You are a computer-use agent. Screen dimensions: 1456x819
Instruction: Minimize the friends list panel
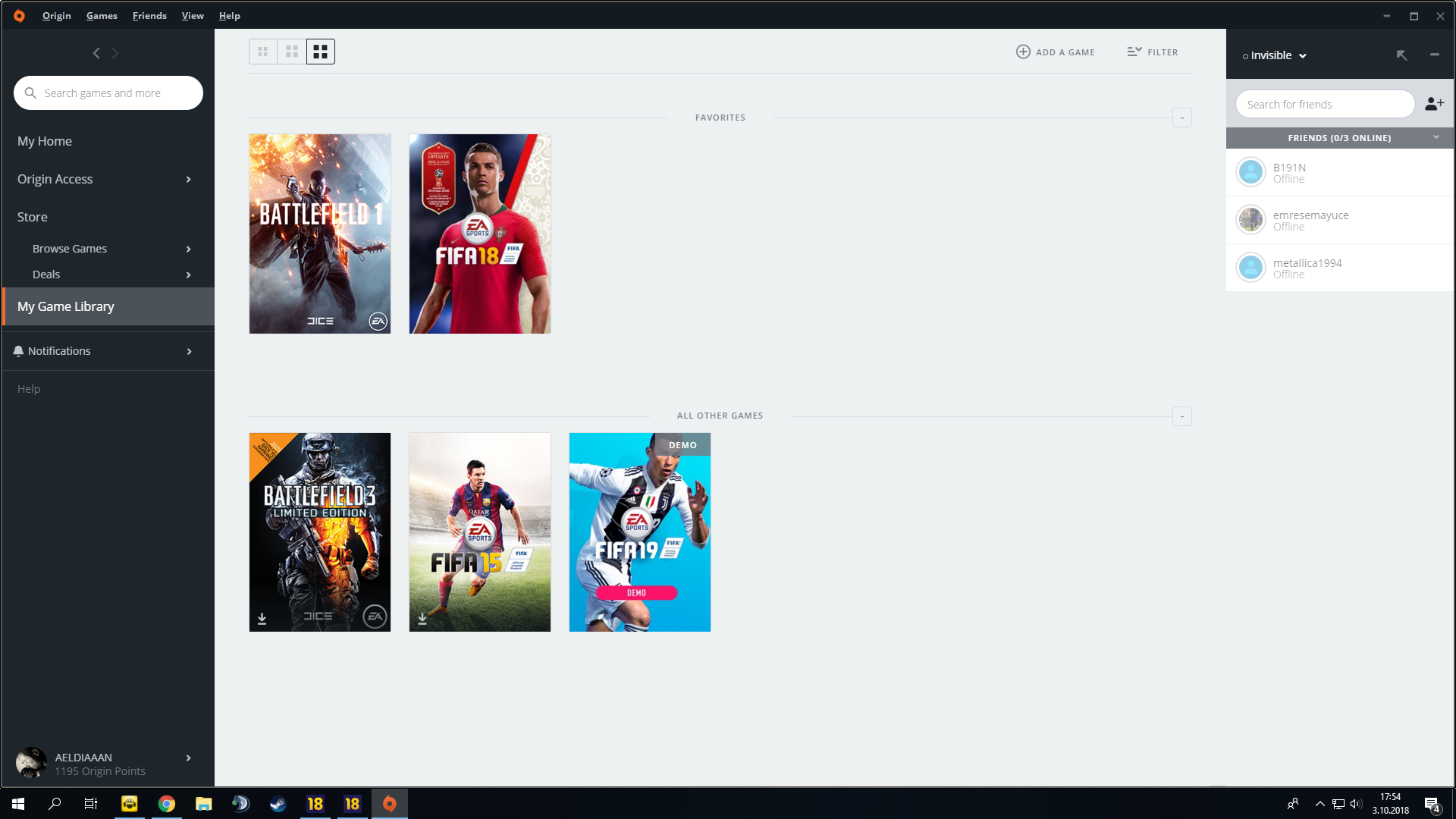pos(1435,55)
